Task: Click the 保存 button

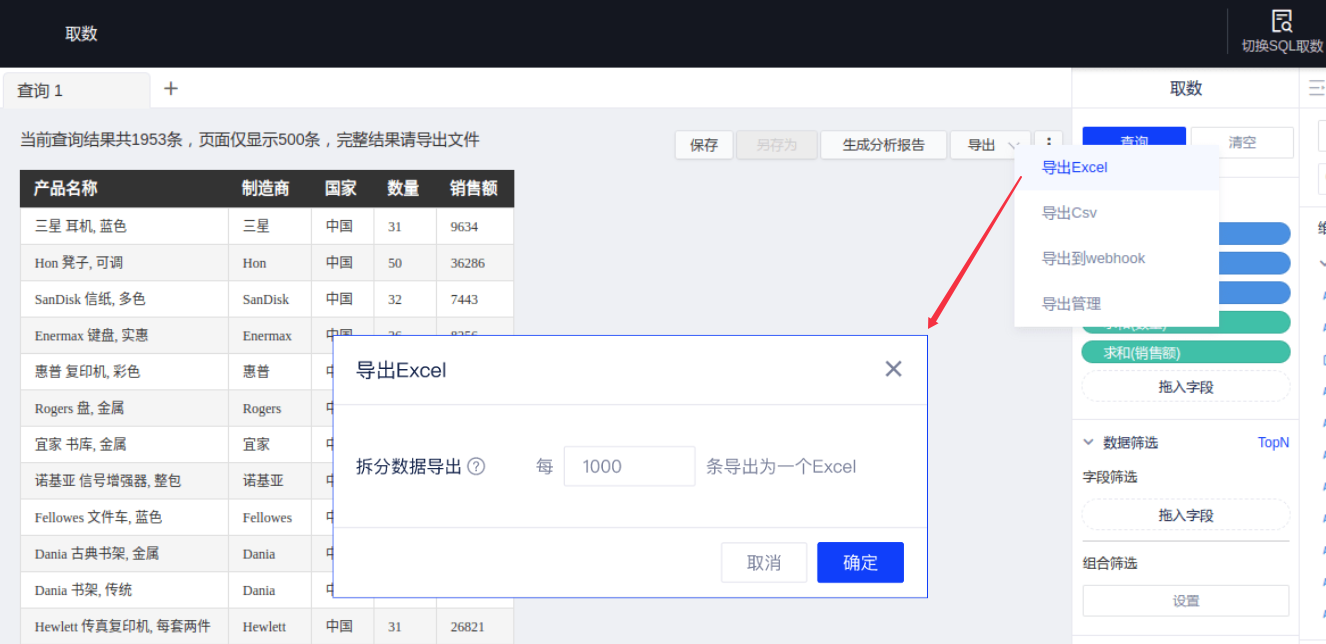Action: point(704,145)
